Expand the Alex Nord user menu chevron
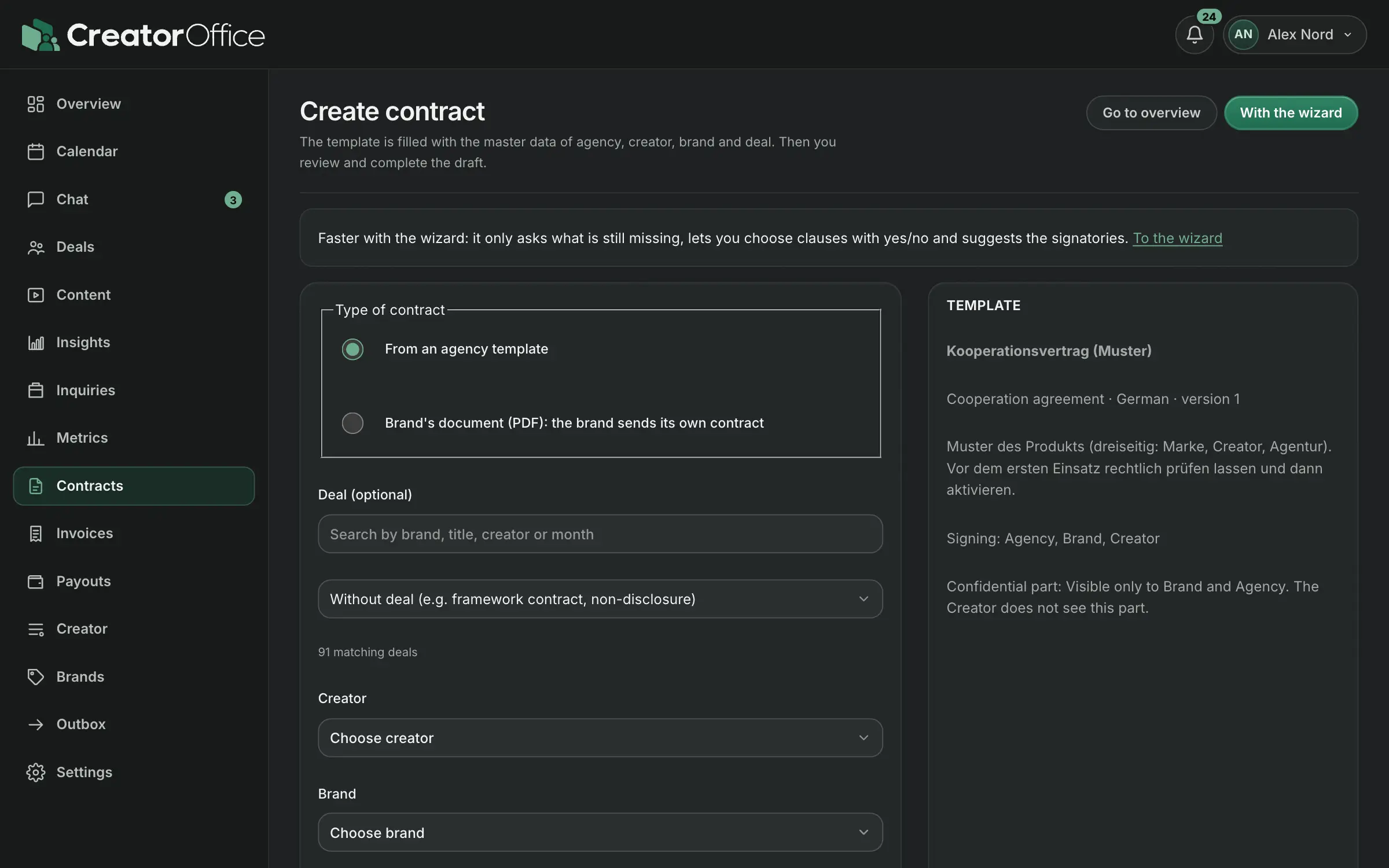1389x868 pixels. [1348, 35]
